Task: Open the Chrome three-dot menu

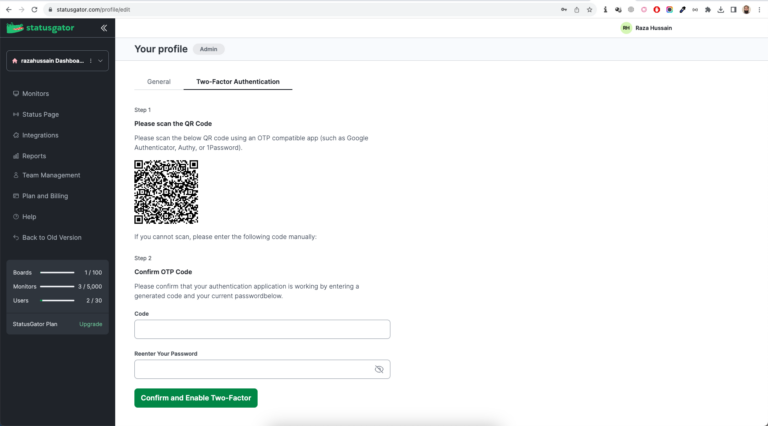Action: coord(759,10)
